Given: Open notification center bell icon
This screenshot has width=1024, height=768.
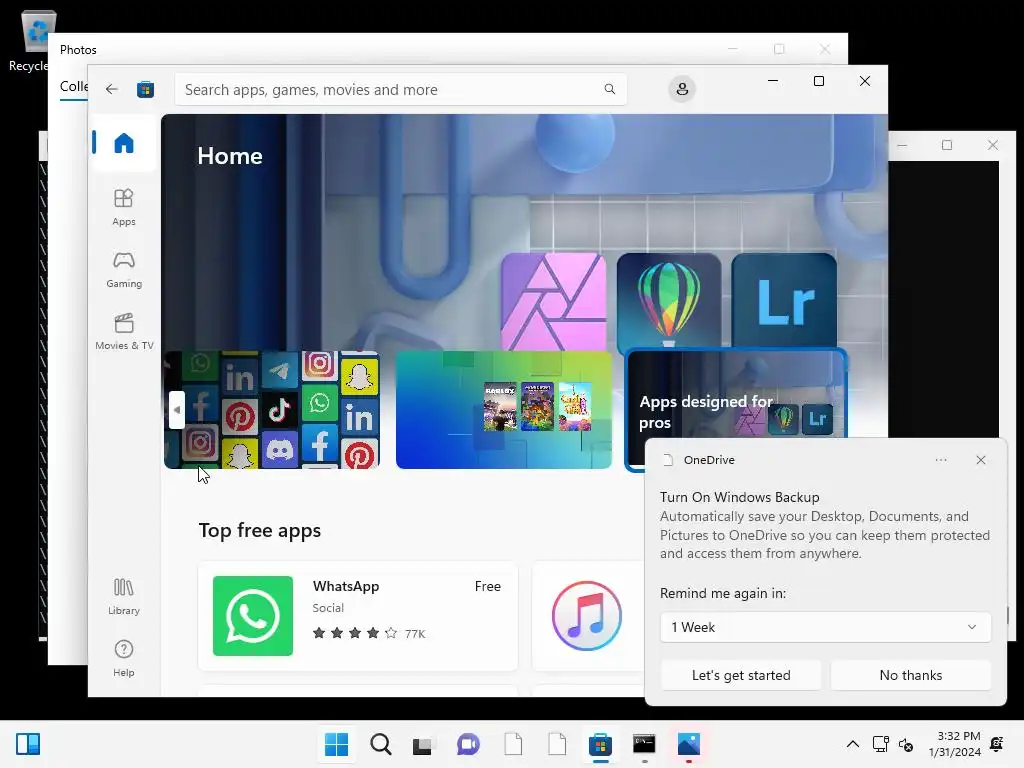Looking at the screenshot, I should [x=997, y=744].
